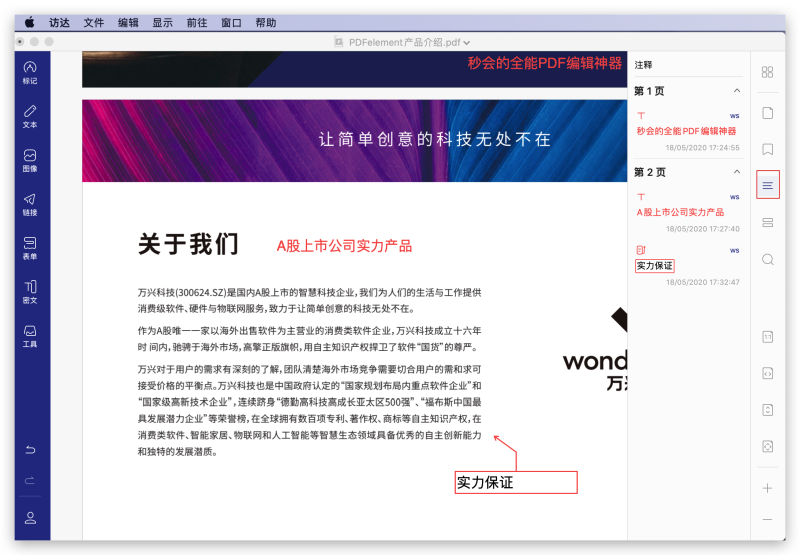The image size is (800, 555).
Task: Open the 密文 redaction tool
Action: [30, 291]
